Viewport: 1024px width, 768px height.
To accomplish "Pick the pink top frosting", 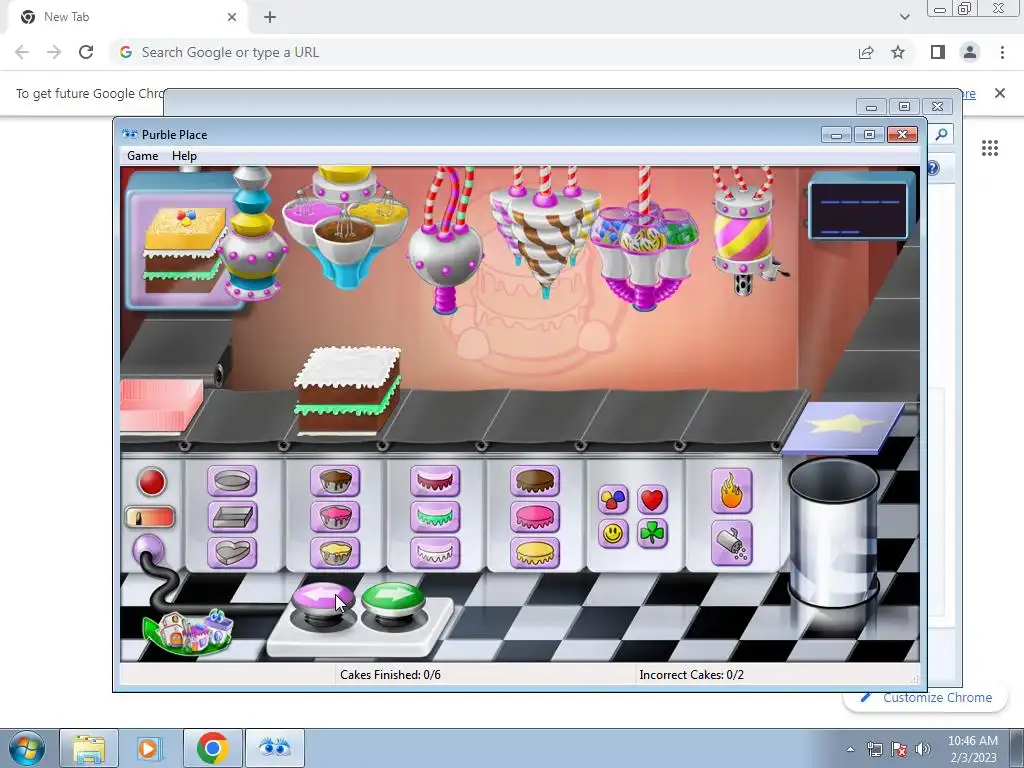I will click(535, 517).
